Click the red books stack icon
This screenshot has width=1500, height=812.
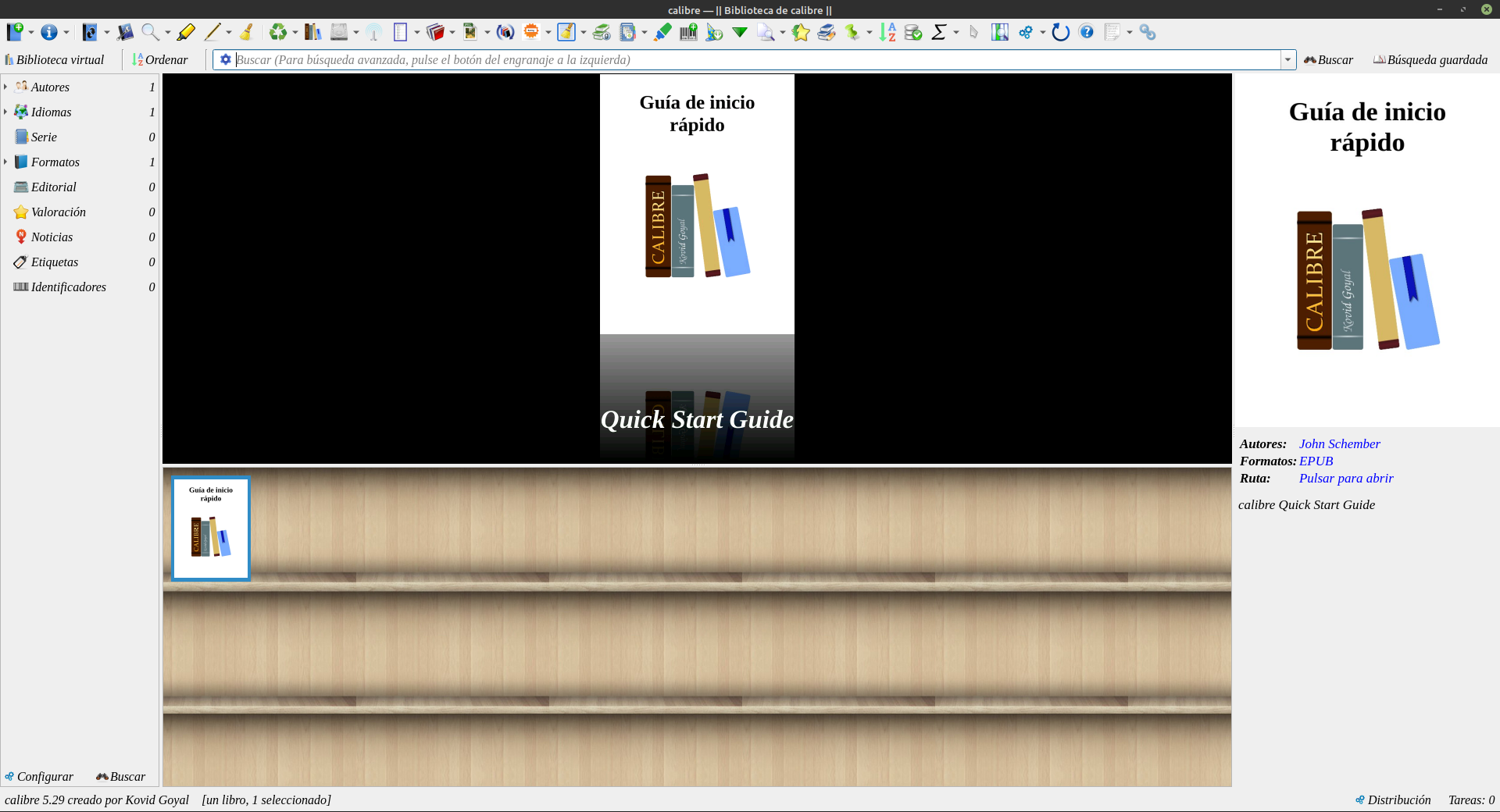tap(435, 32)
